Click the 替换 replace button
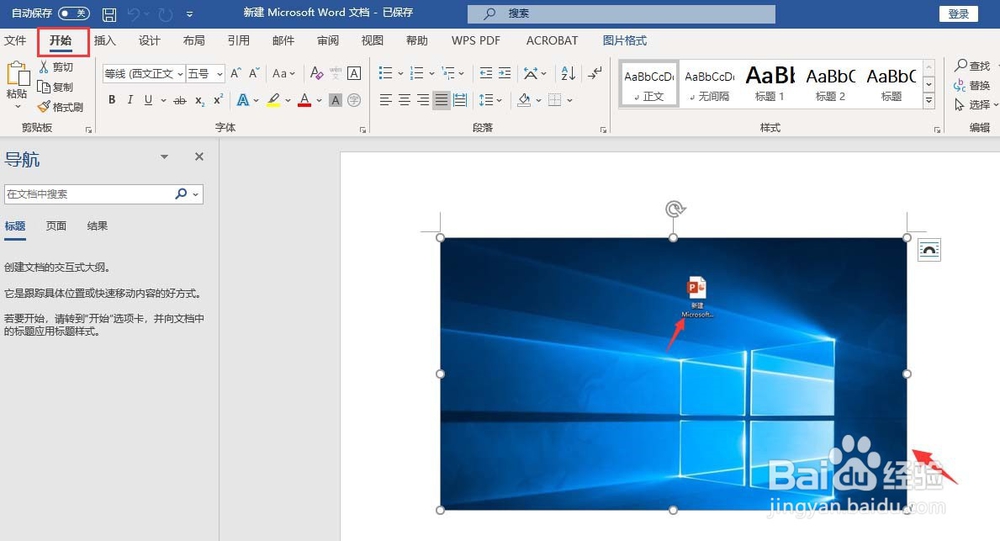Image resolution: width=1000 pixels, height=541 pixels. (973, 85)
